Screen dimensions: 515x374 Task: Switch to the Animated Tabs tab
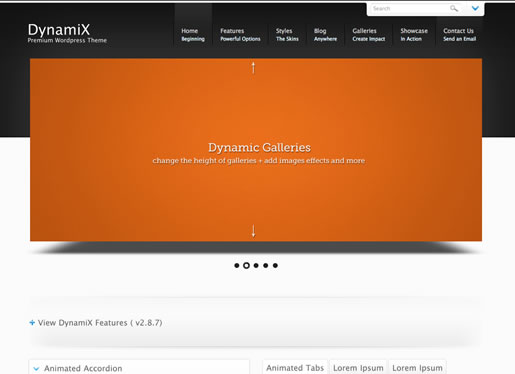tap(295, 368)
